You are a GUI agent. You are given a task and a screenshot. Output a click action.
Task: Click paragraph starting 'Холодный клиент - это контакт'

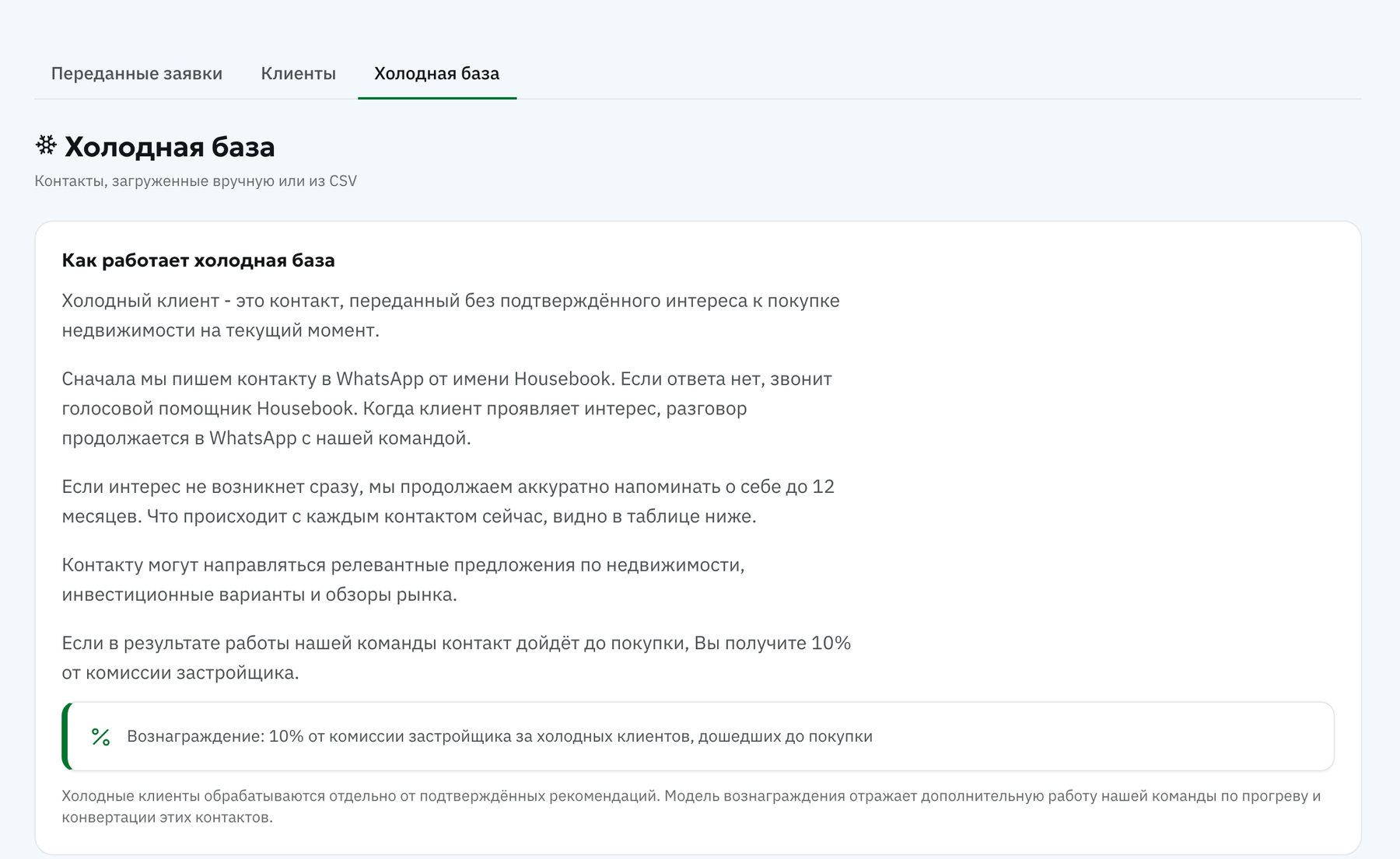[451, 316]
